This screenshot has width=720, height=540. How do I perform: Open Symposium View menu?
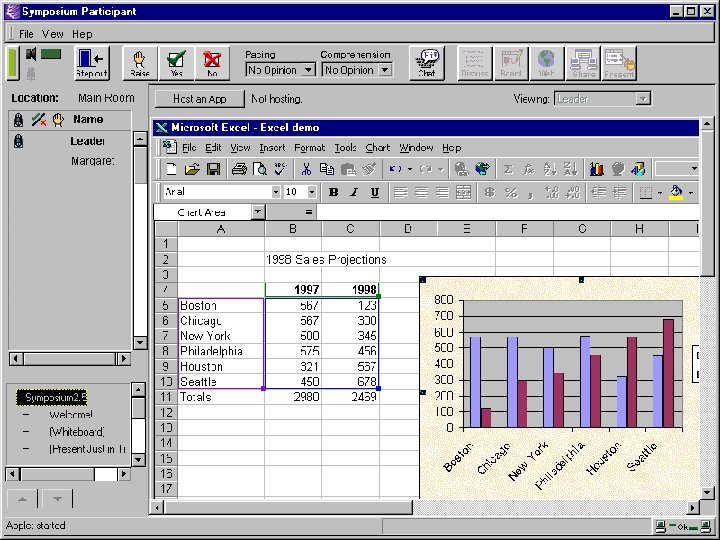53,34
